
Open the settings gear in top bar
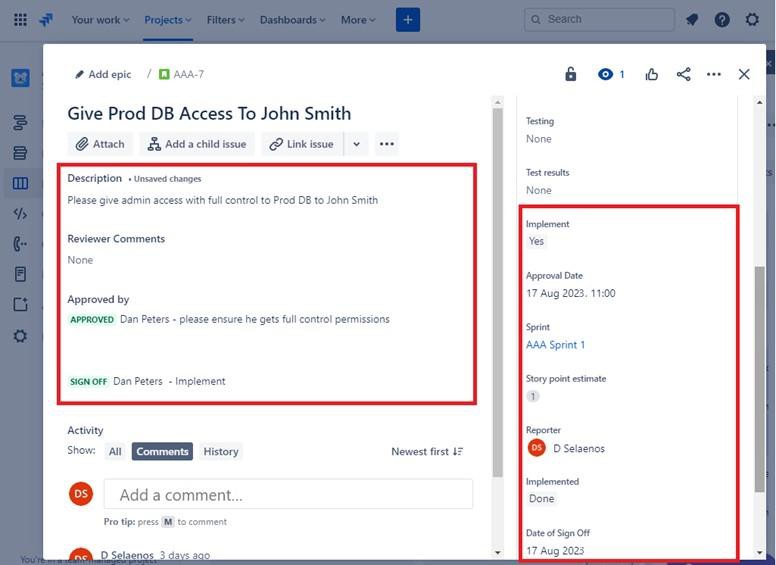click(752, 20)
